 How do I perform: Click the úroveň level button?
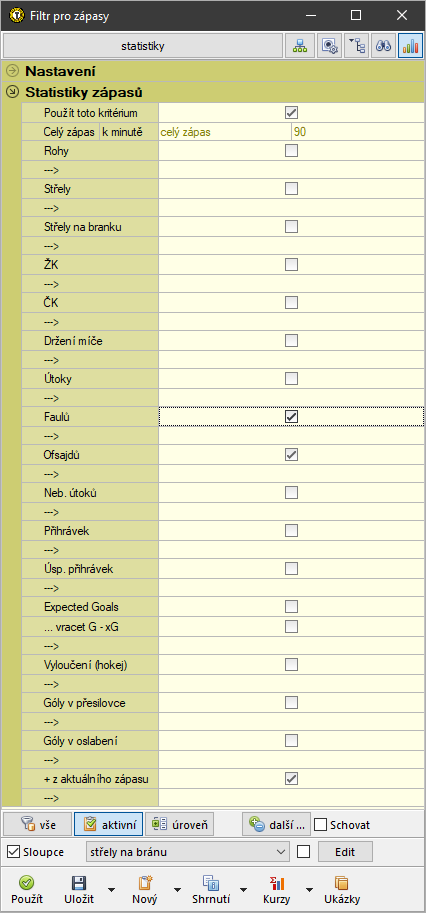click(x=180, y=824)
